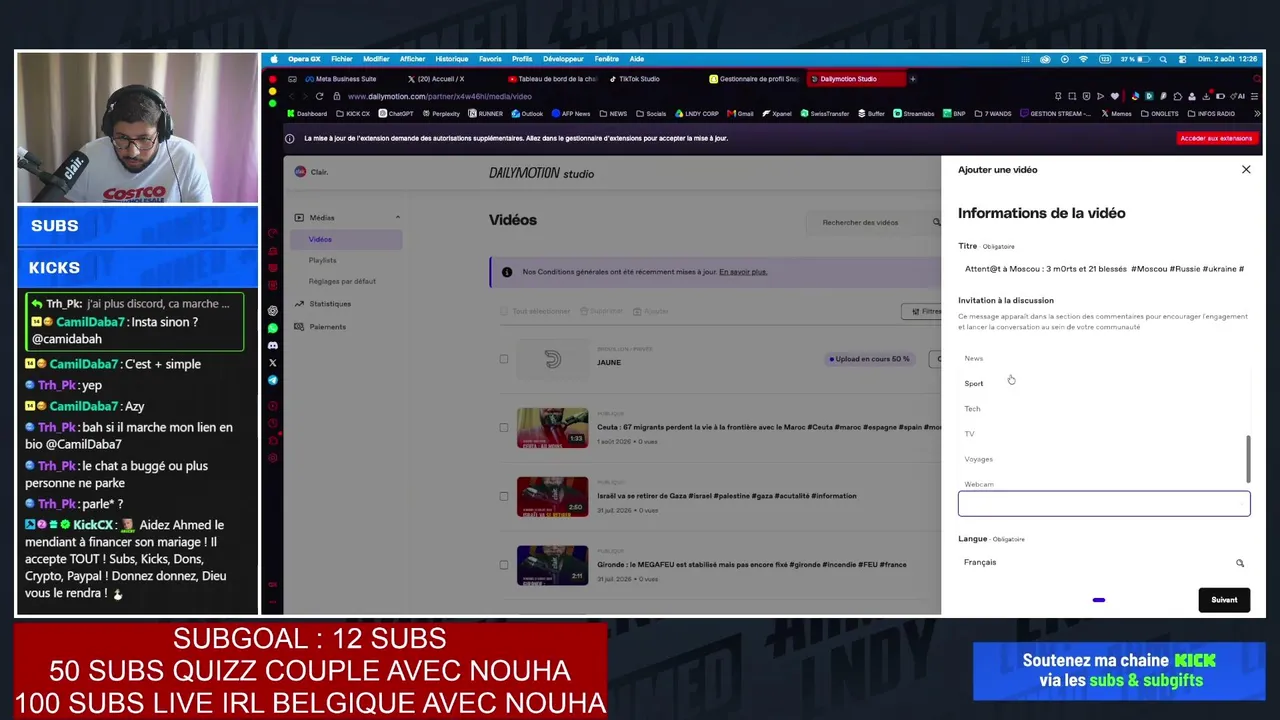
Task: Open Telegram in the Opera sidebar
Action: 273,380
